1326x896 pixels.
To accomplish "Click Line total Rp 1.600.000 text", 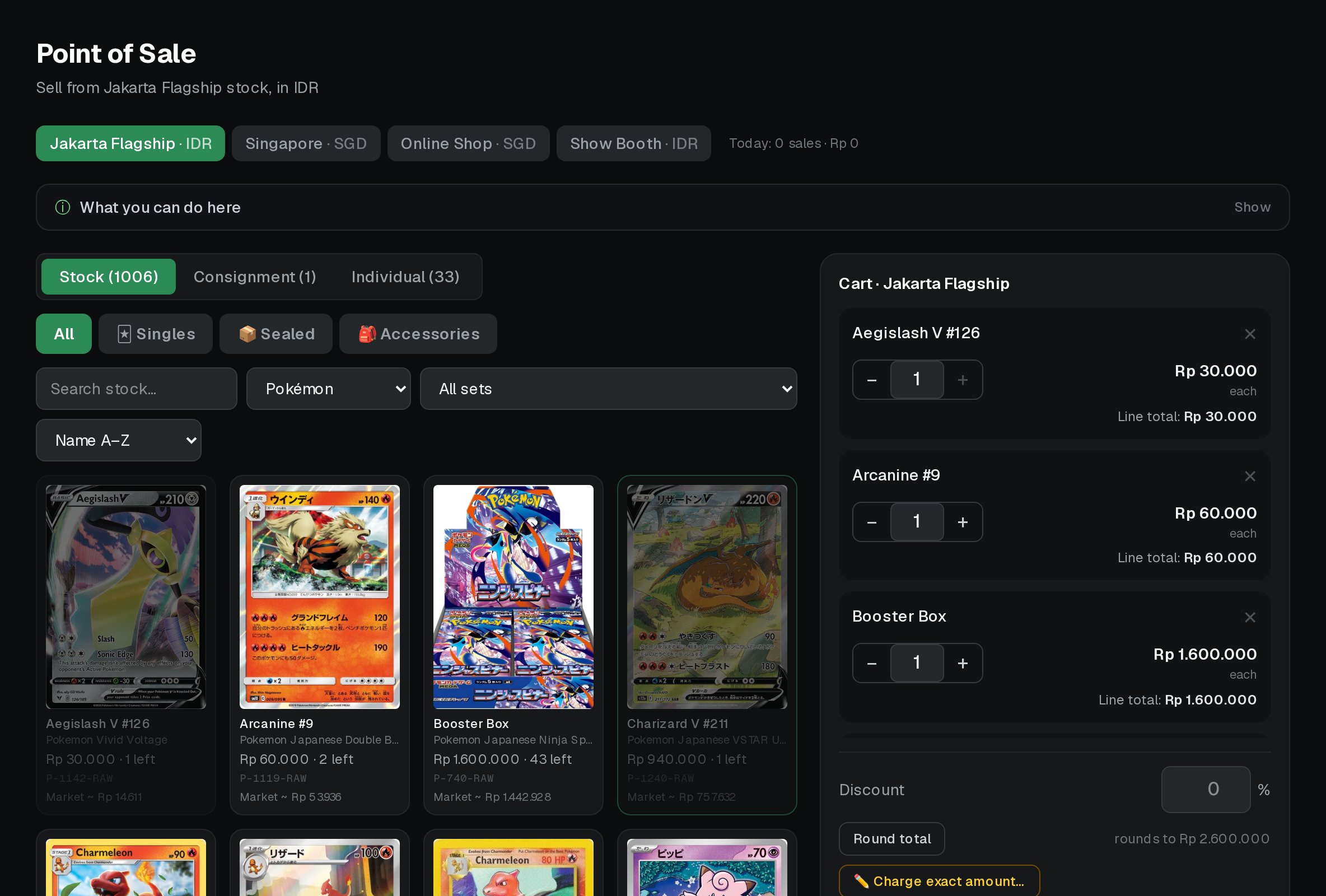I will click(x=1178, y=699).
